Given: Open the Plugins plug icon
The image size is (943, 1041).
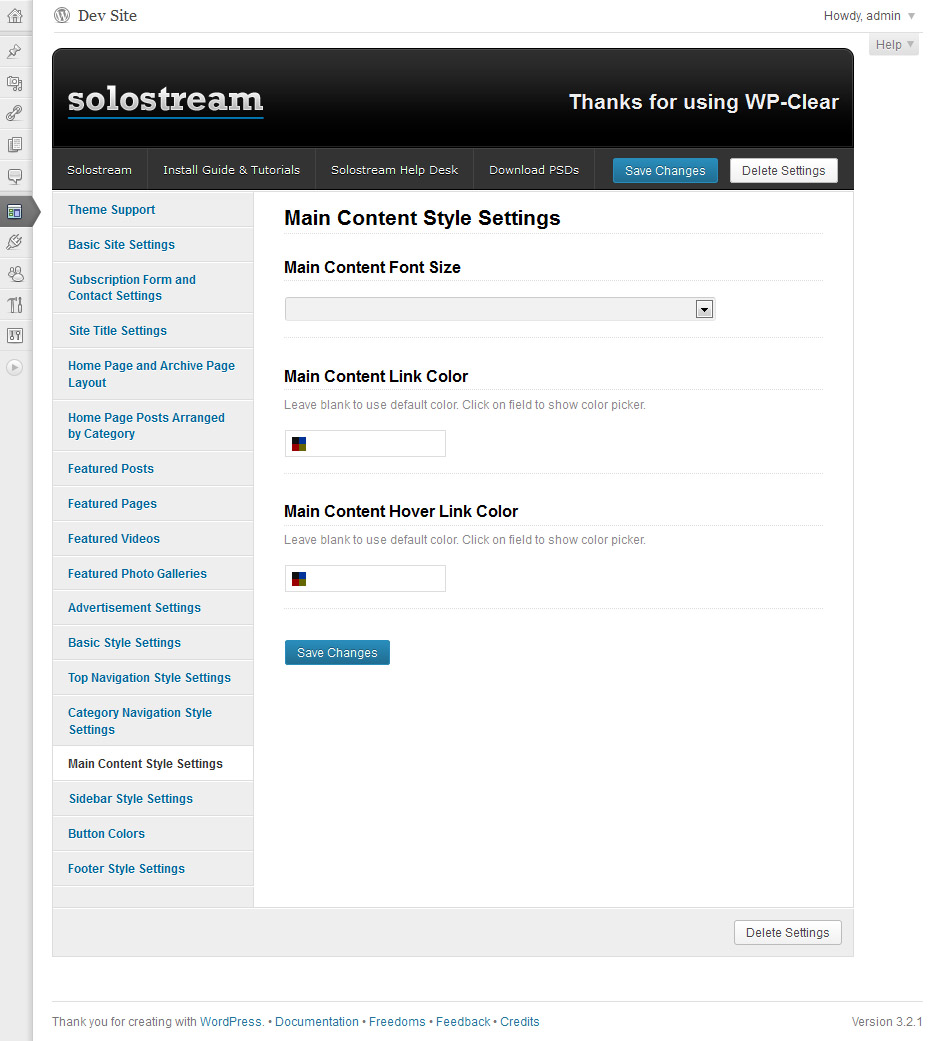Looking at the screenshot, I should 15,242.
